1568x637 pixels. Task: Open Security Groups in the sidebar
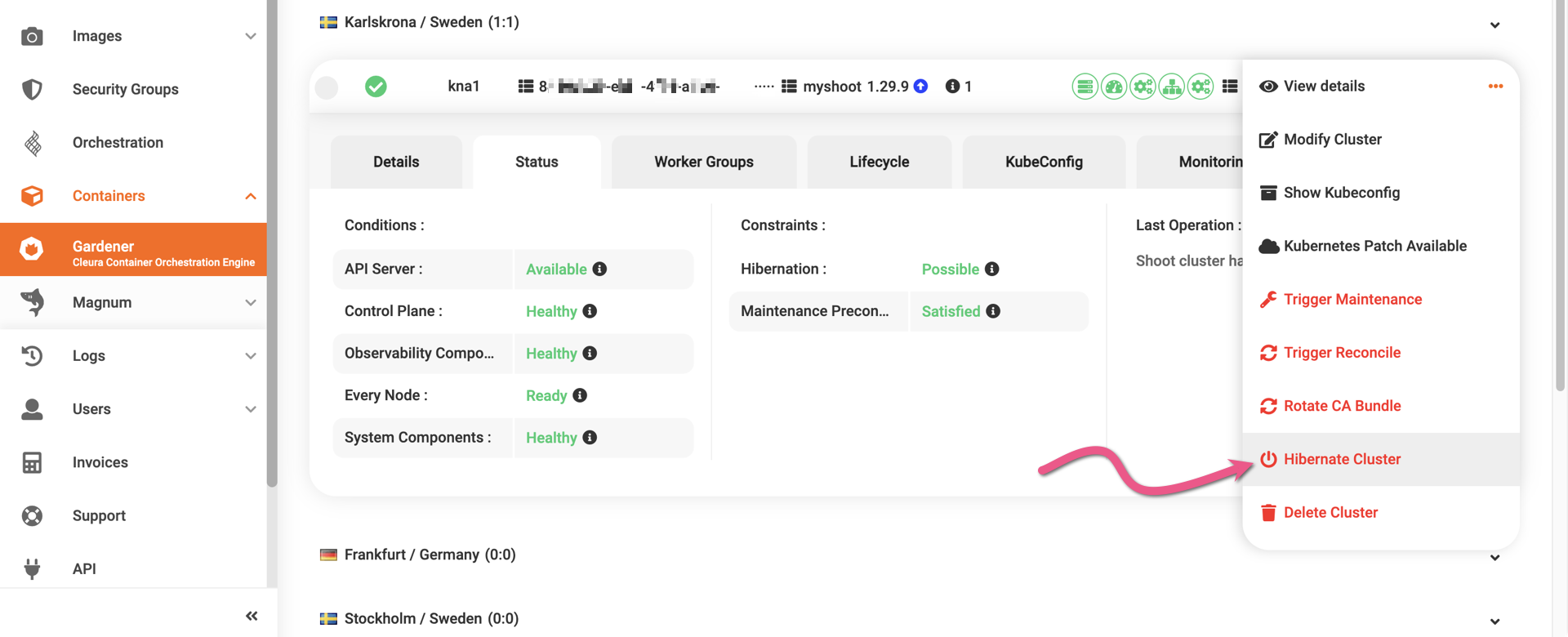click(x=125, y=89)
